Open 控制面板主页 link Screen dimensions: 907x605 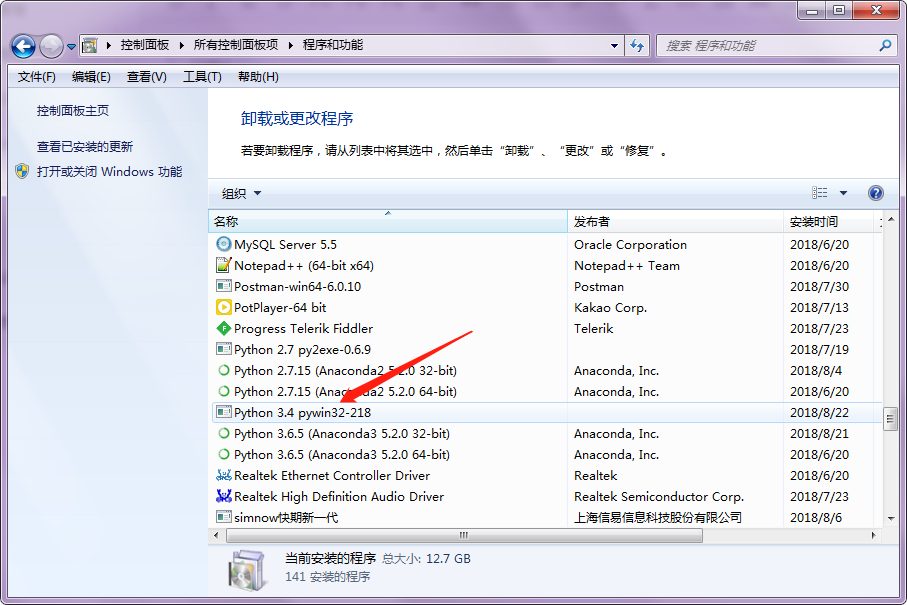(73, 110)
